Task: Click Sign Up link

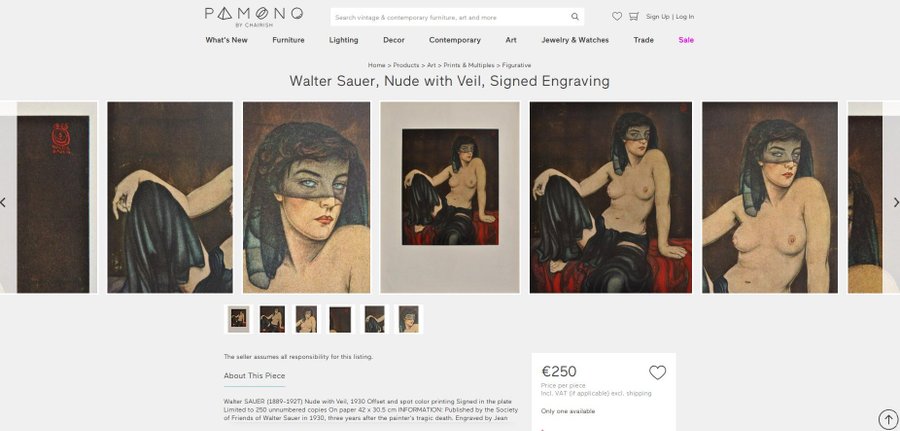Action: tap(657, 16)
